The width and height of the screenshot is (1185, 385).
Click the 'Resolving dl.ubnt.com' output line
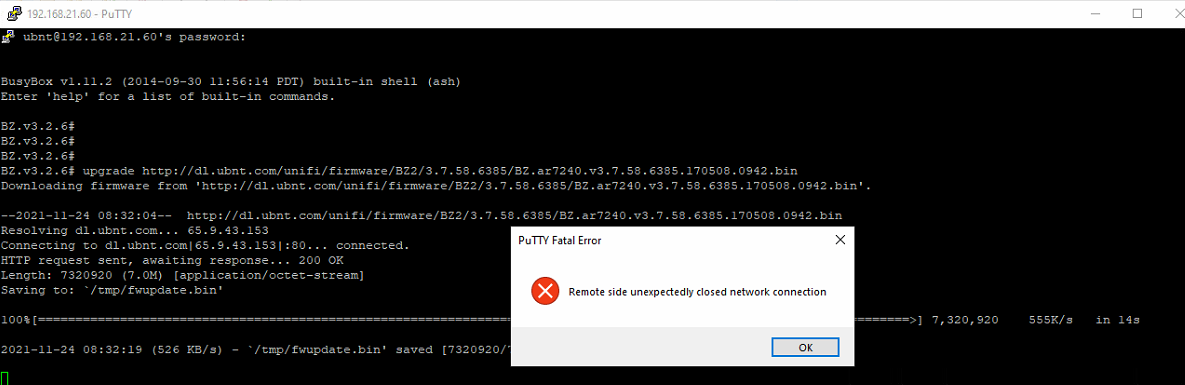(x=135, y=230)
